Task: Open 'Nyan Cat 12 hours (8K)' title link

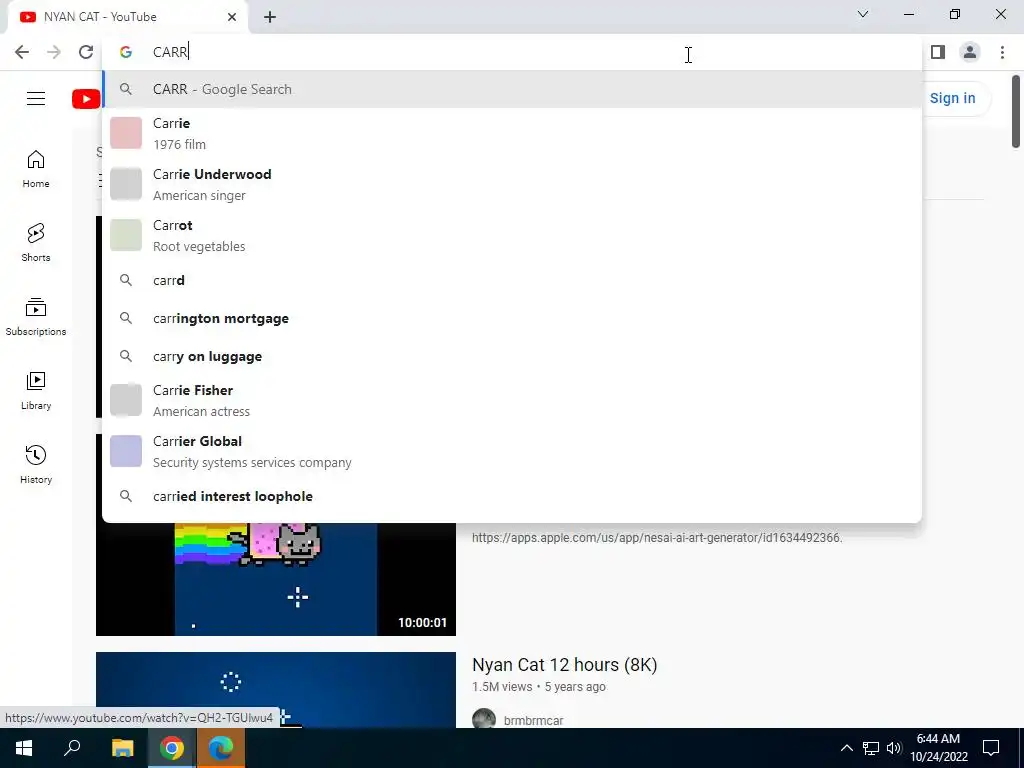Action: (564, 665)
